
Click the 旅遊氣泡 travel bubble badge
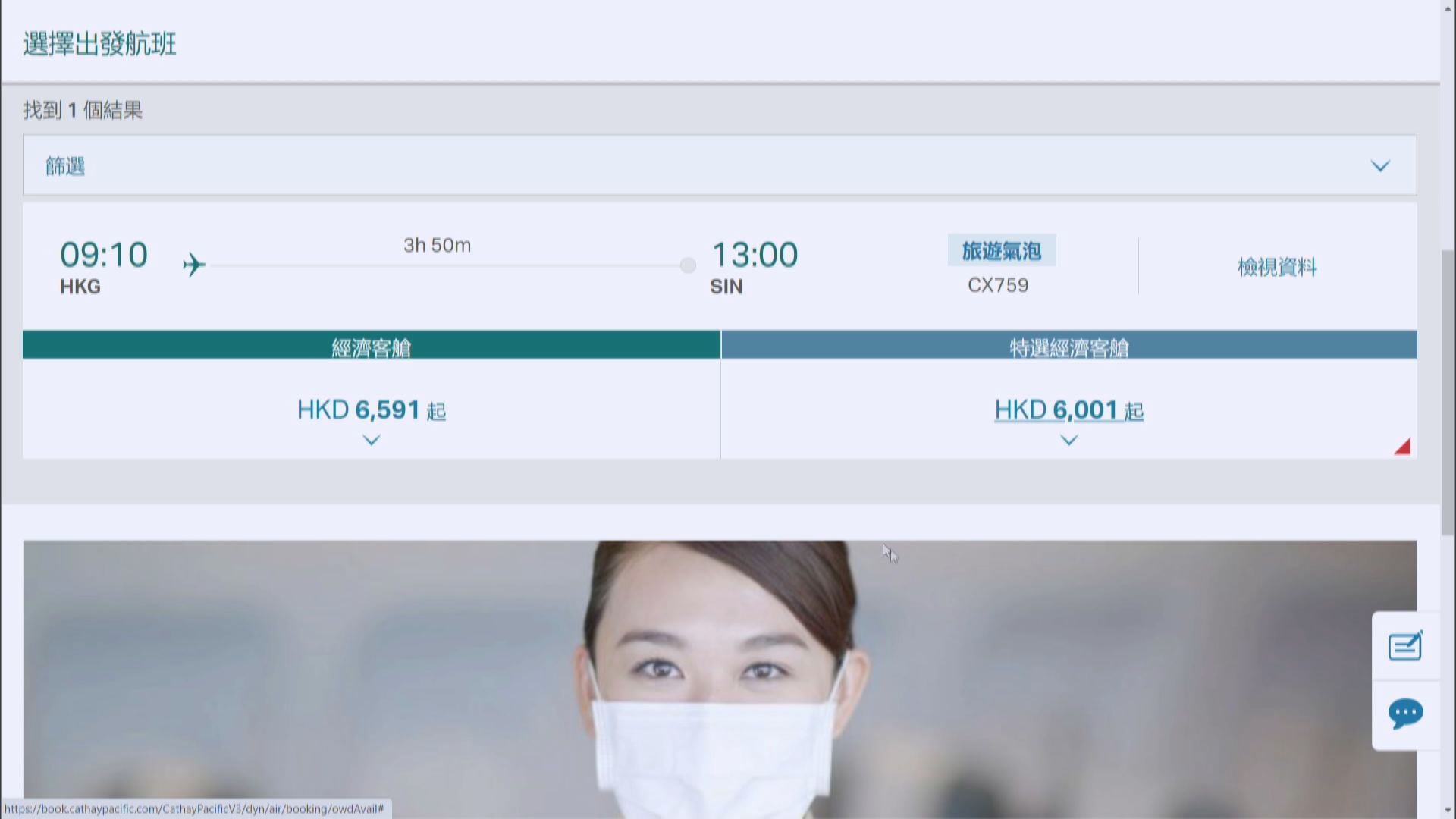pos(1001,251)
